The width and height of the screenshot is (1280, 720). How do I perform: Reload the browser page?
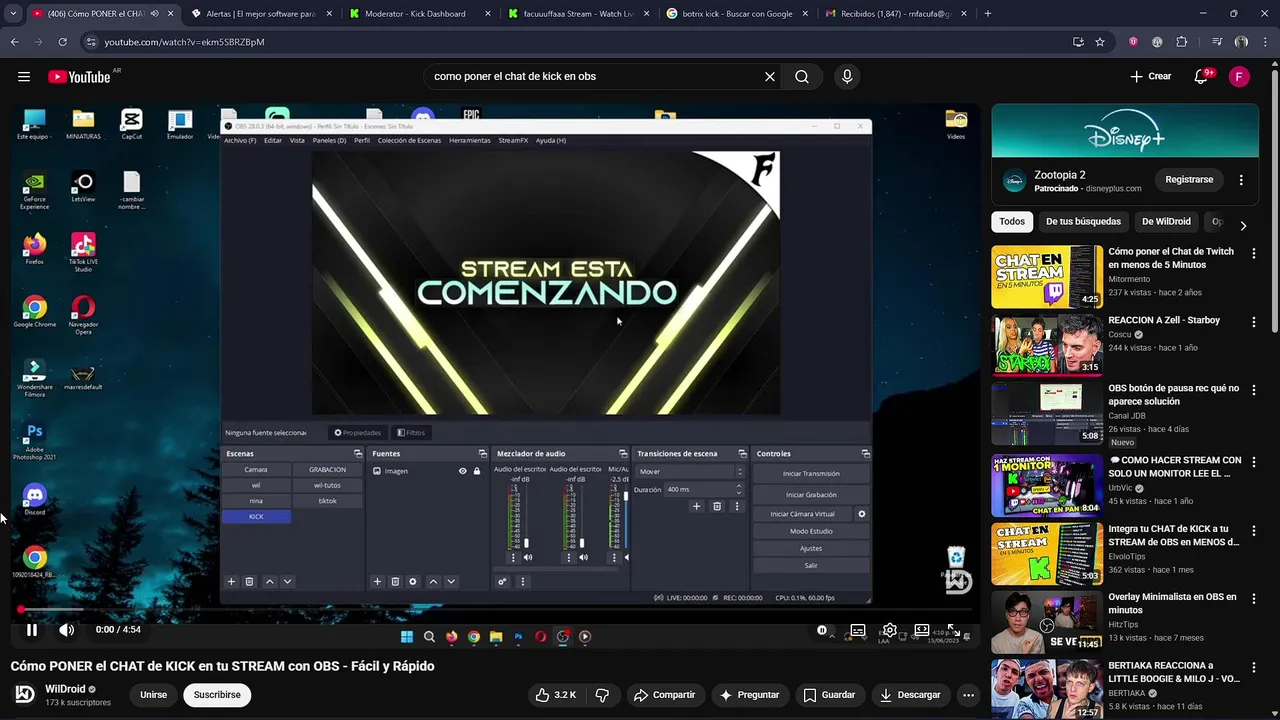[x=62, y=42]
